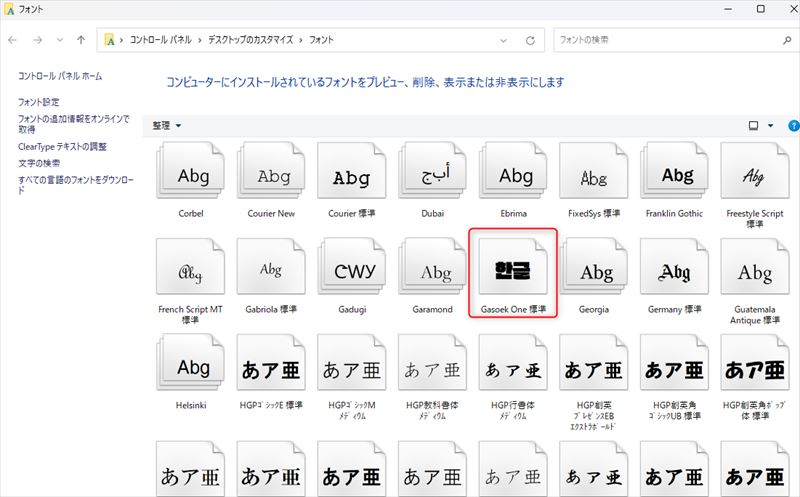The width and height of the screenshot is (800, 497).
Task: Select the HGP創英プレゼンスEB font icon
Action: (x=593, y=362)
